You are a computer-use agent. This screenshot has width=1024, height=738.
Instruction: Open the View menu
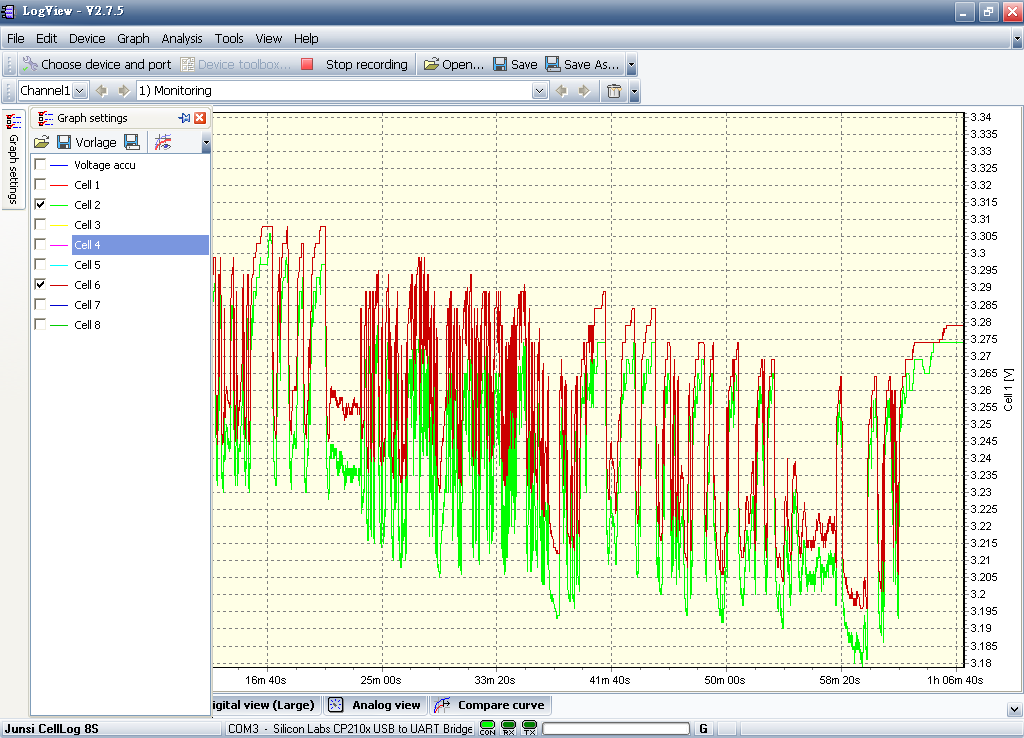click(x=268, y=39)
